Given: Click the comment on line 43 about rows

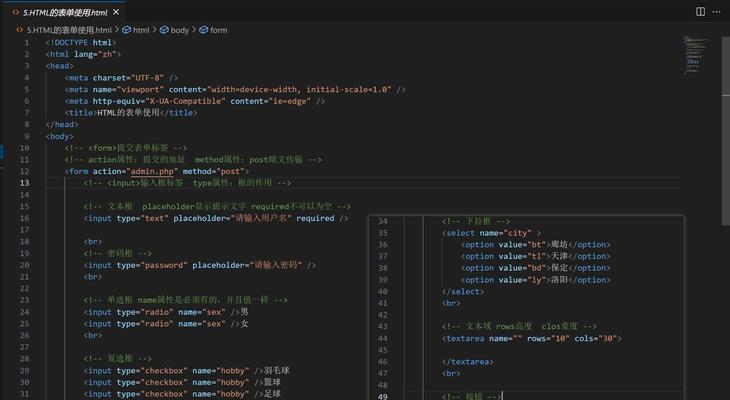Looking at the screenshot, I should (520, 326).
